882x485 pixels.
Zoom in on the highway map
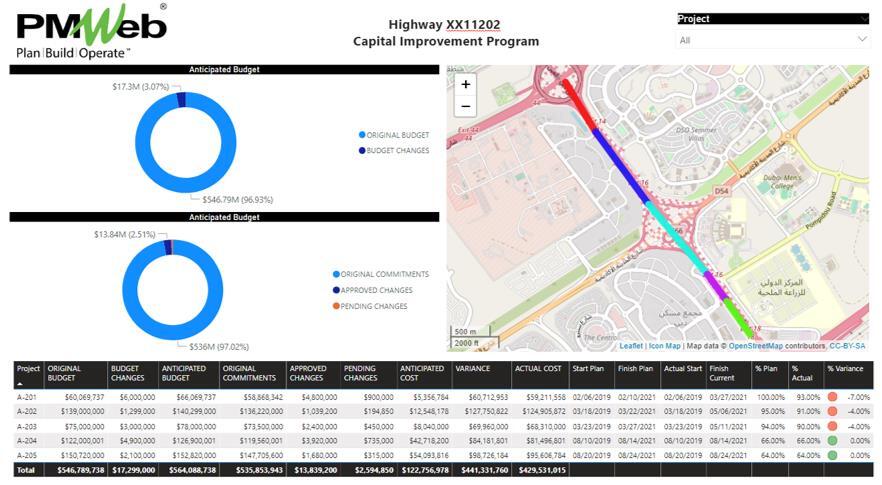tap(465, 85)
